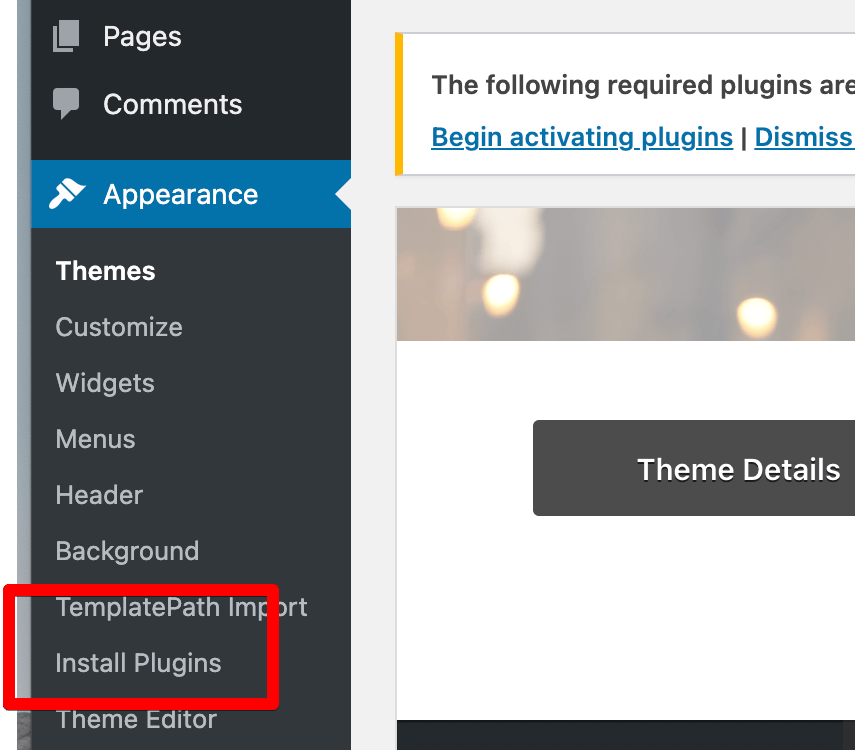Open the Customize submenu item
Viewport: 855px width, 750px height.
click(x=119, y=327)
